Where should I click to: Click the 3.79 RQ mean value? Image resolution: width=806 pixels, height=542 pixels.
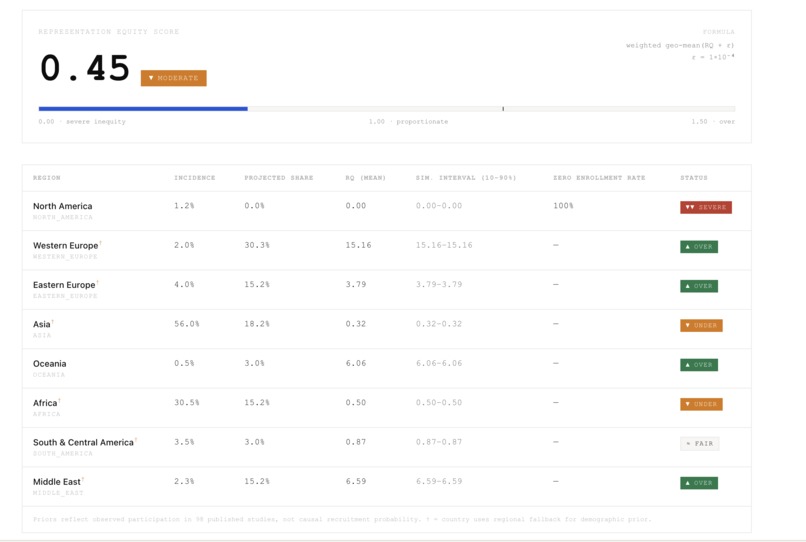(x=356, y=284)
